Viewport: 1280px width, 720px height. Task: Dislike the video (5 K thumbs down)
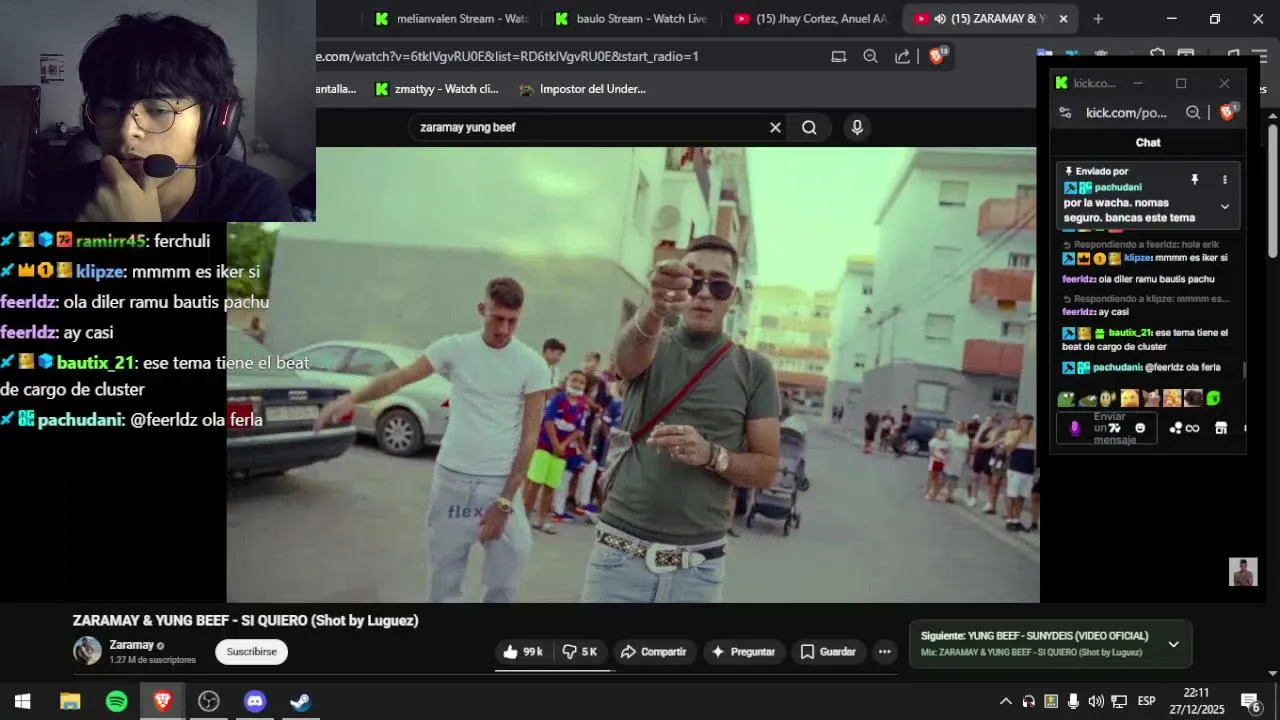click(579, 652)
